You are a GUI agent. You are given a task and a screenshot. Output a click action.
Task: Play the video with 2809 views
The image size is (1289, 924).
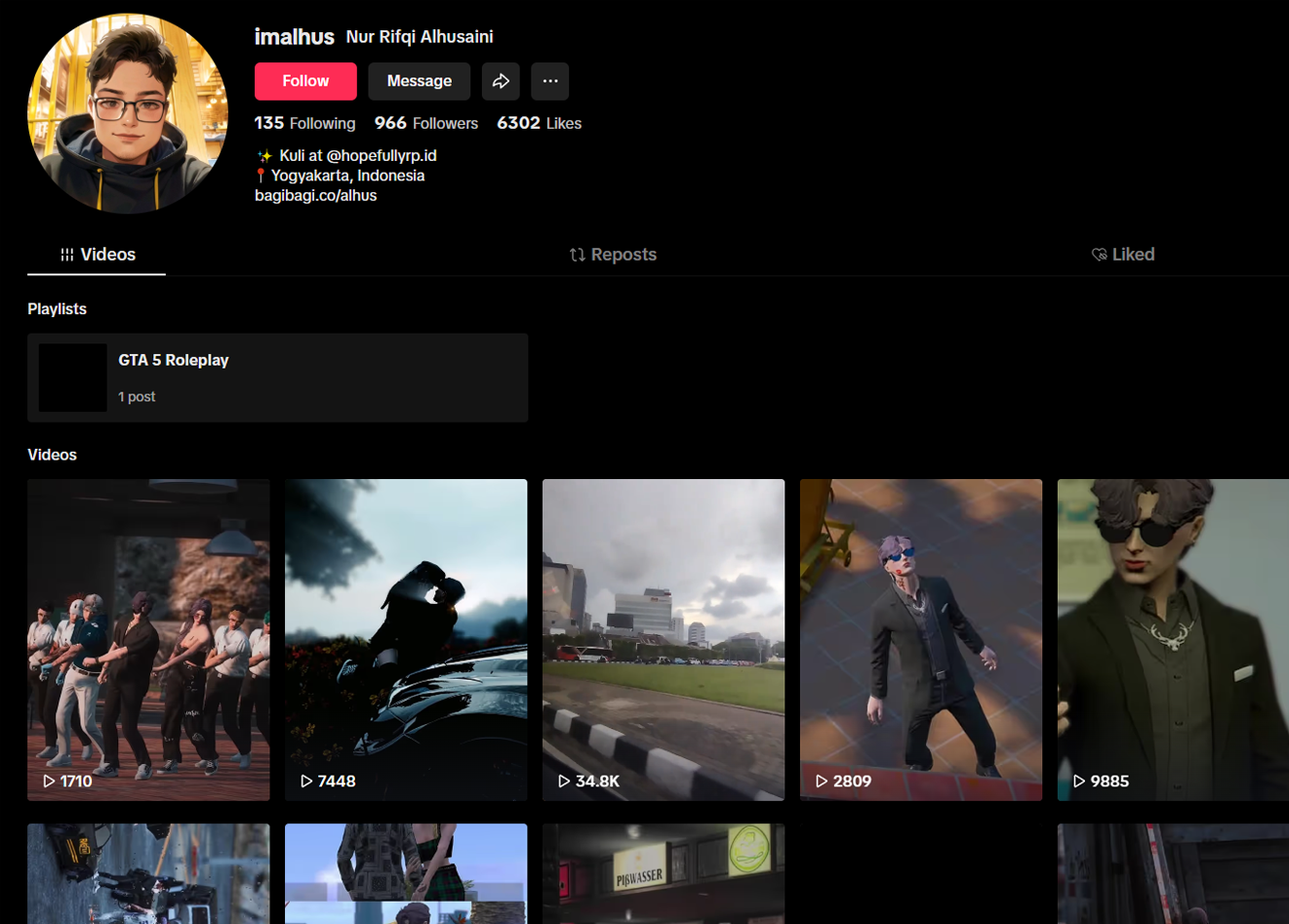point(921,640)
